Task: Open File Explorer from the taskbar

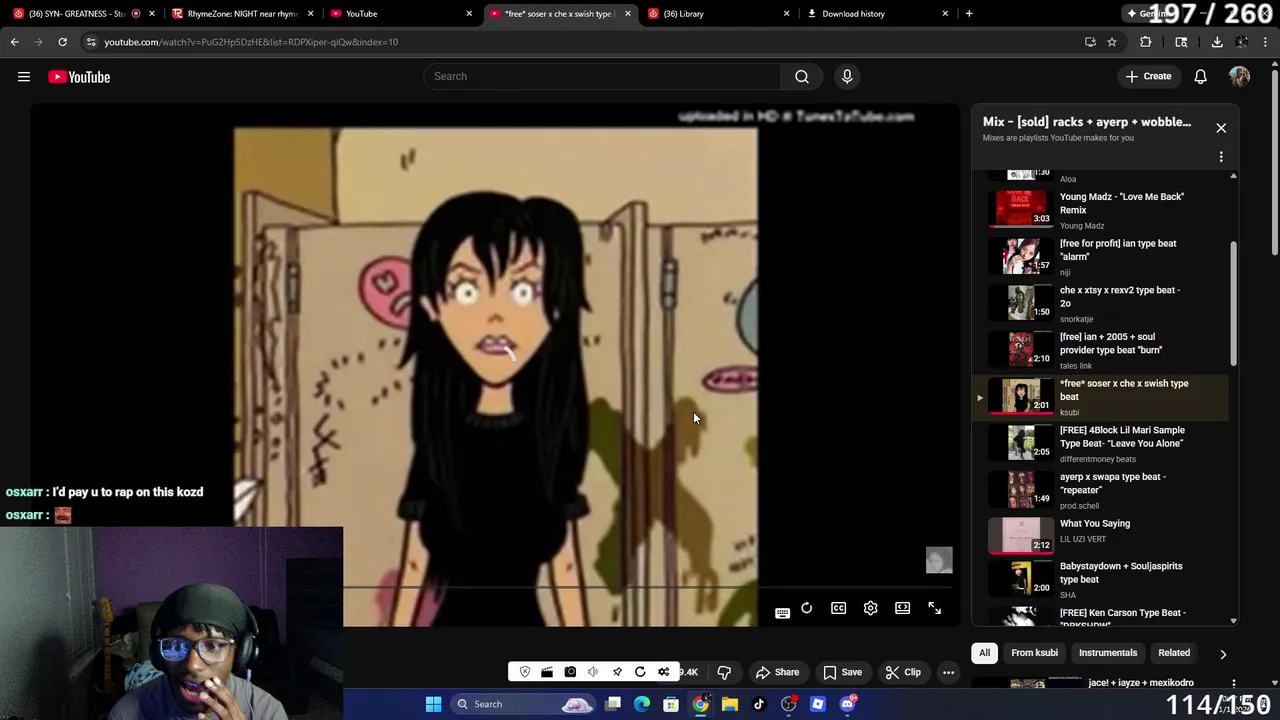Action: tap(730, 704)
